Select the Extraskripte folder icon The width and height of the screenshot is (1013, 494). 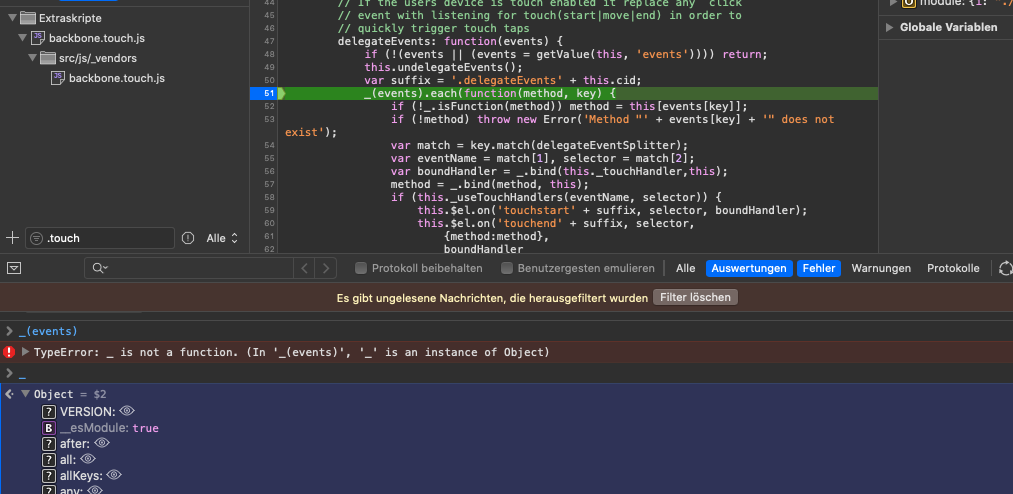pos(28,18)
